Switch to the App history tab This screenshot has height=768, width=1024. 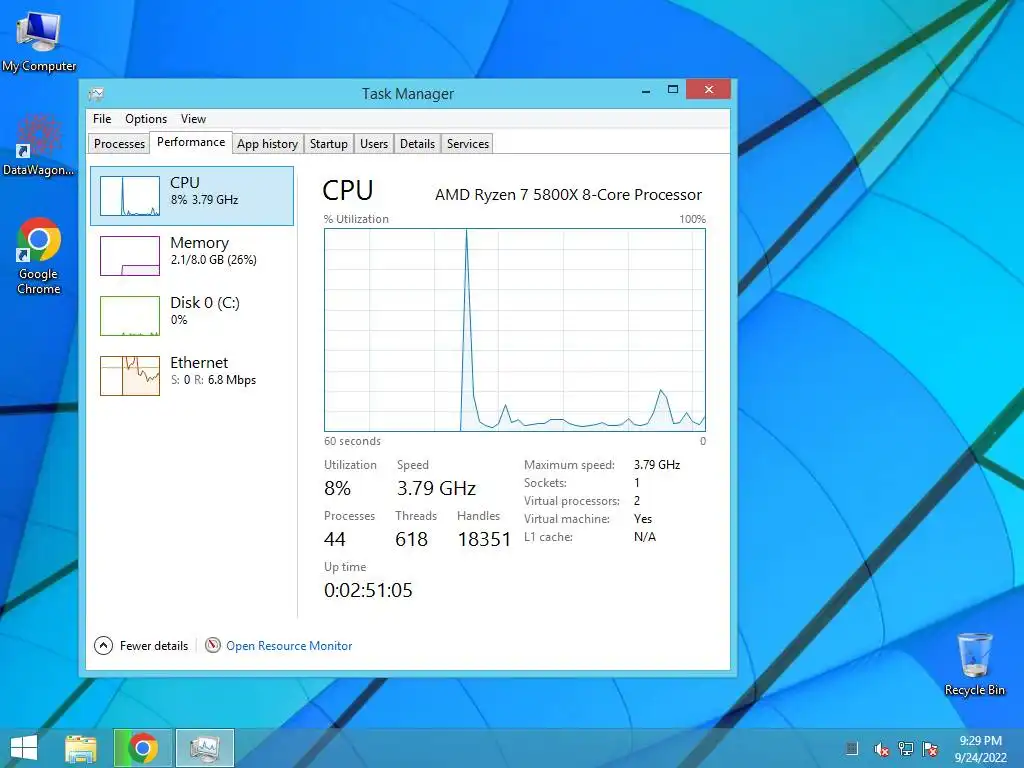click(267, 144)
